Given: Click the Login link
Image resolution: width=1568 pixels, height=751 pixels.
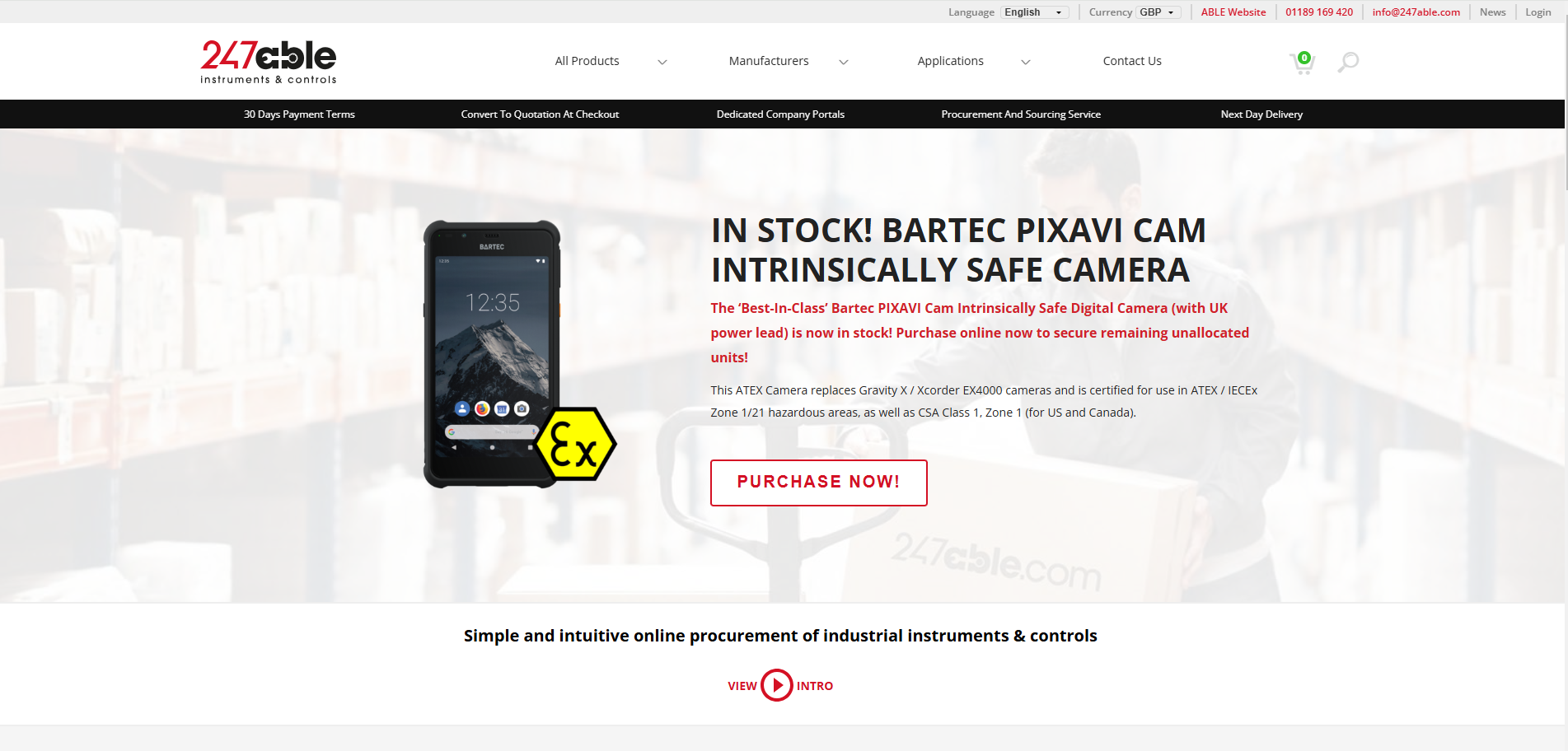Looking at the screenshot, I should tap(1538, 12).
